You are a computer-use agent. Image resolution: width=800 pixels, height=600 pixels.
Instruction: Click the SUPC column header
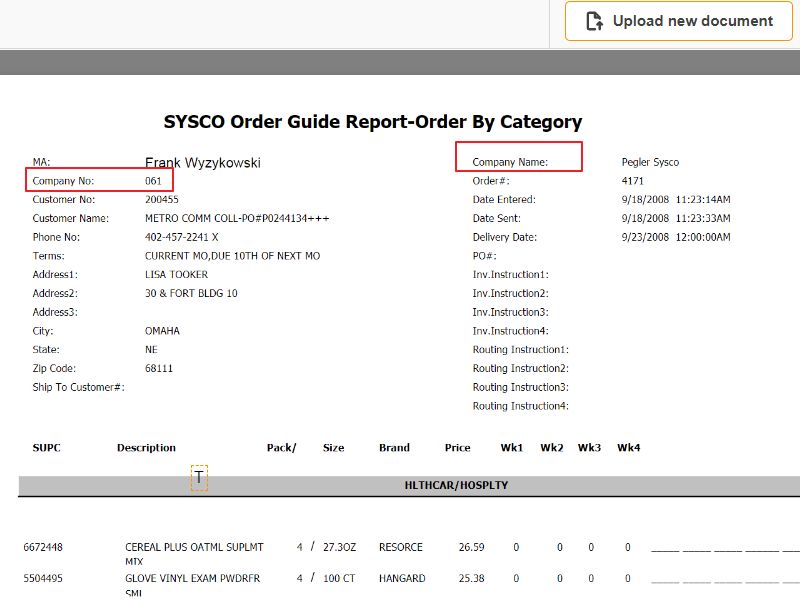(x=46, y=447)
